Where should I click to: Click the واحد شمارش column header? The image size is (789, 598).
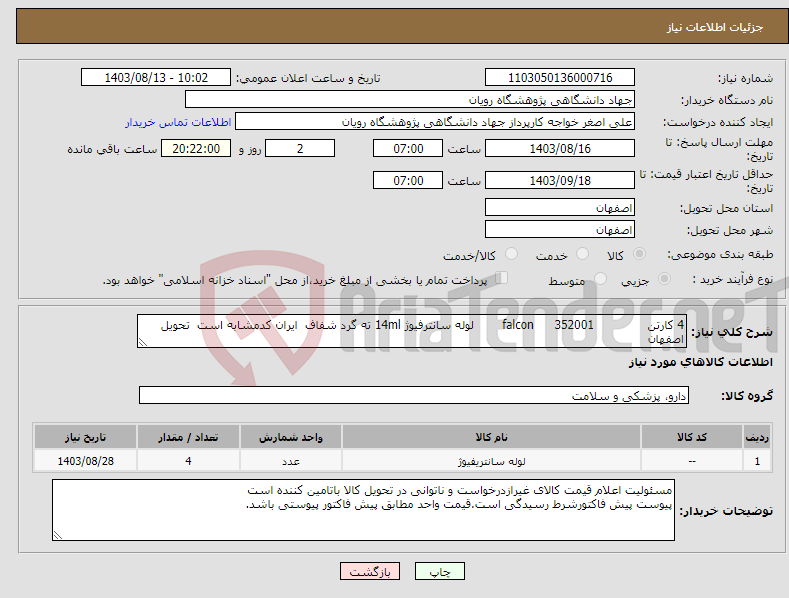pos(291,437)
